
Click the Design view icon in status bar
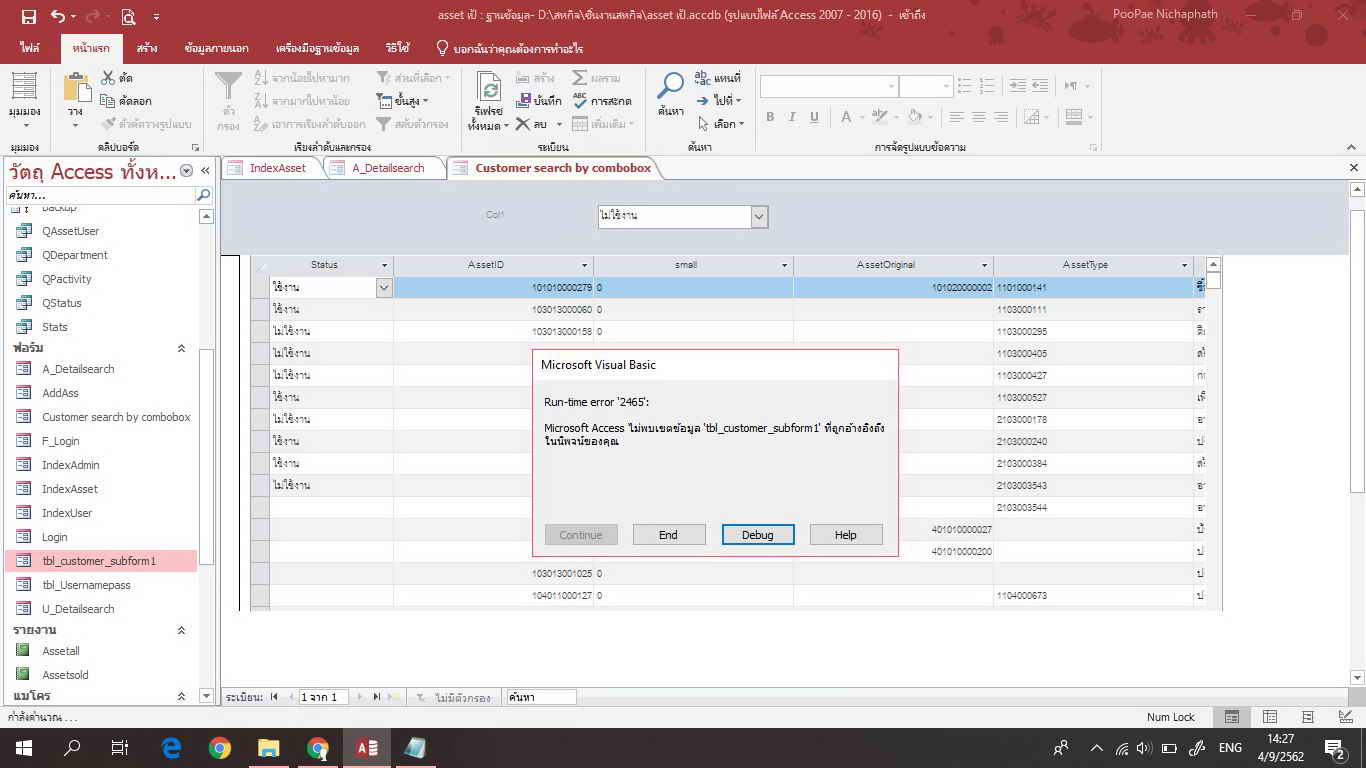(1345, 717)
